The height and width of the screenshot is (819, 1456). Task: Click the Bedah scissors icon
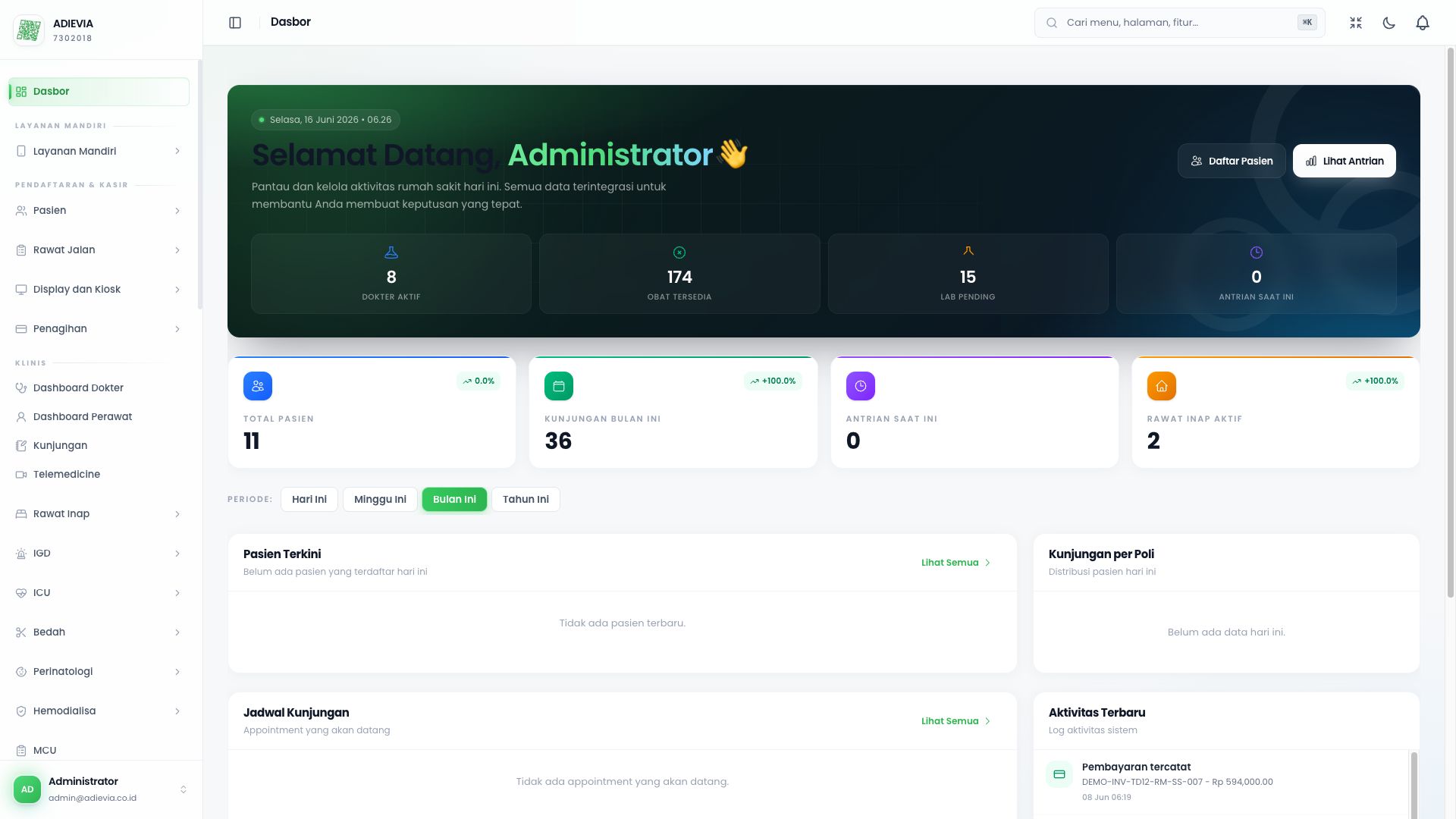click(21, 632)
